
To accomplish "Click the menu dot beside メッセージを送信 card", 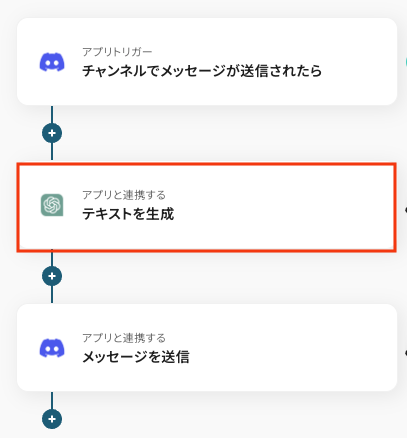I will click(x=406, y=353).
